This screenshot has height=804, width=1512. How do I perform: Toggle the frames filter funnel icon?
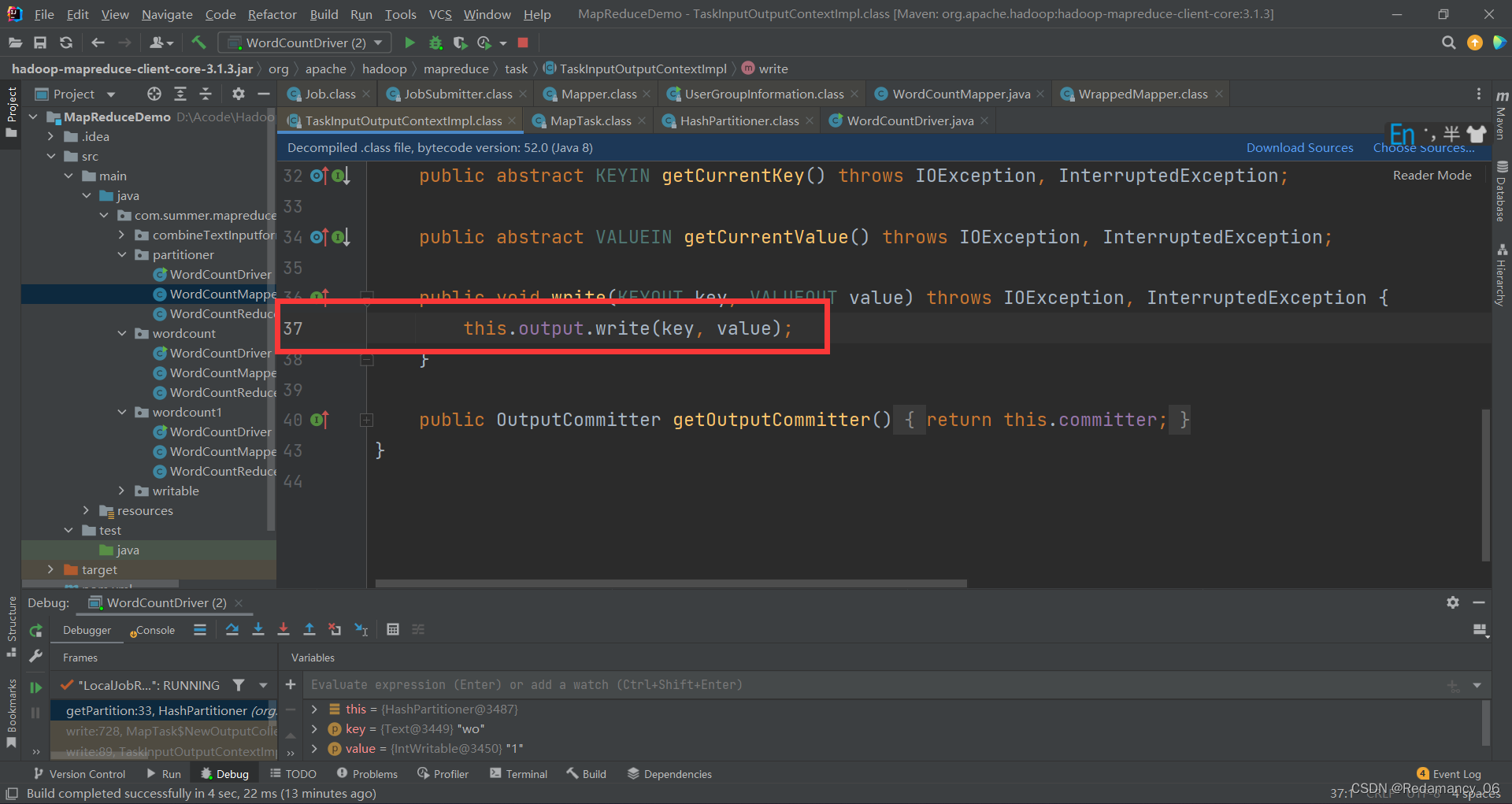[x=239, y=685]
